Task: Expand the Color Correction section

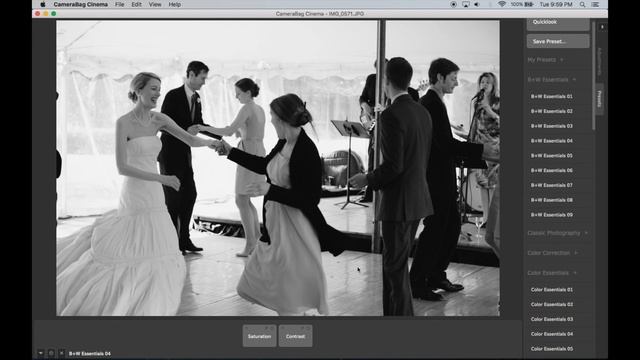Action: click(553, 253)
